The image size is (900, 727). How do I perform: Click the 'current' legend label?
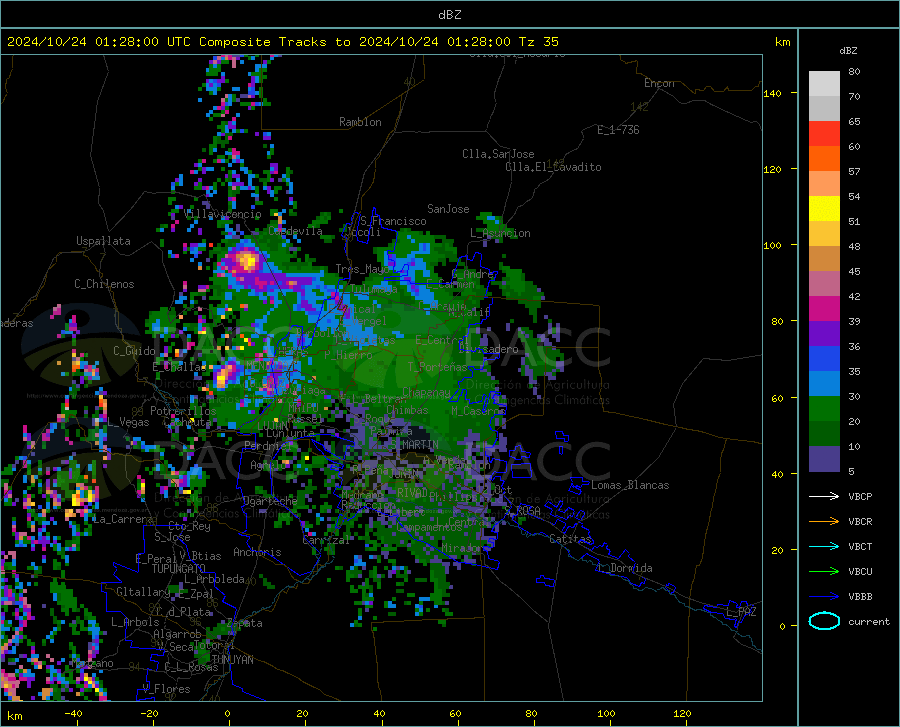pos(869,621)
